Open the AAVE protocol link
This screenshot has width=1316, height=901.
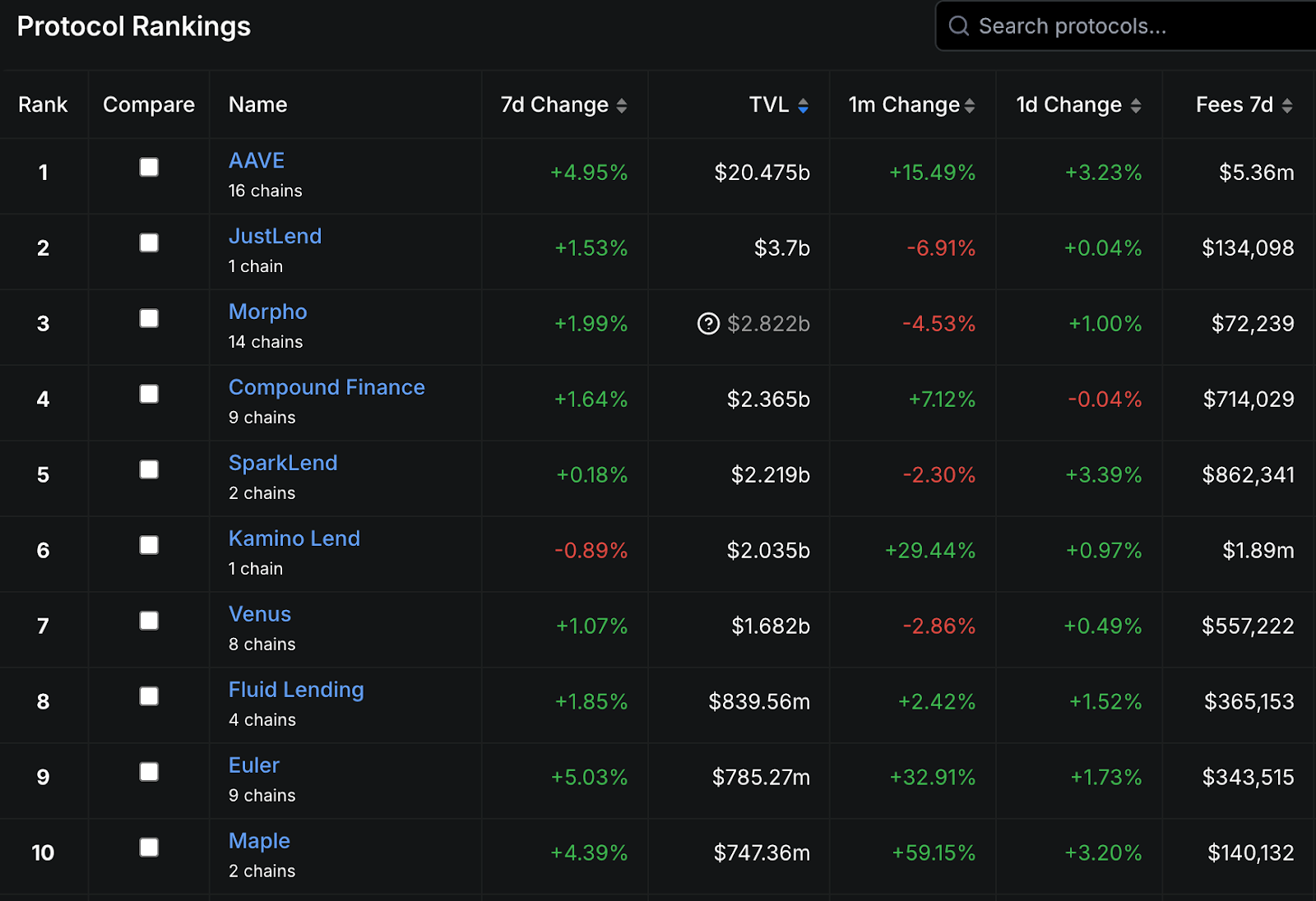pos(257,160)
